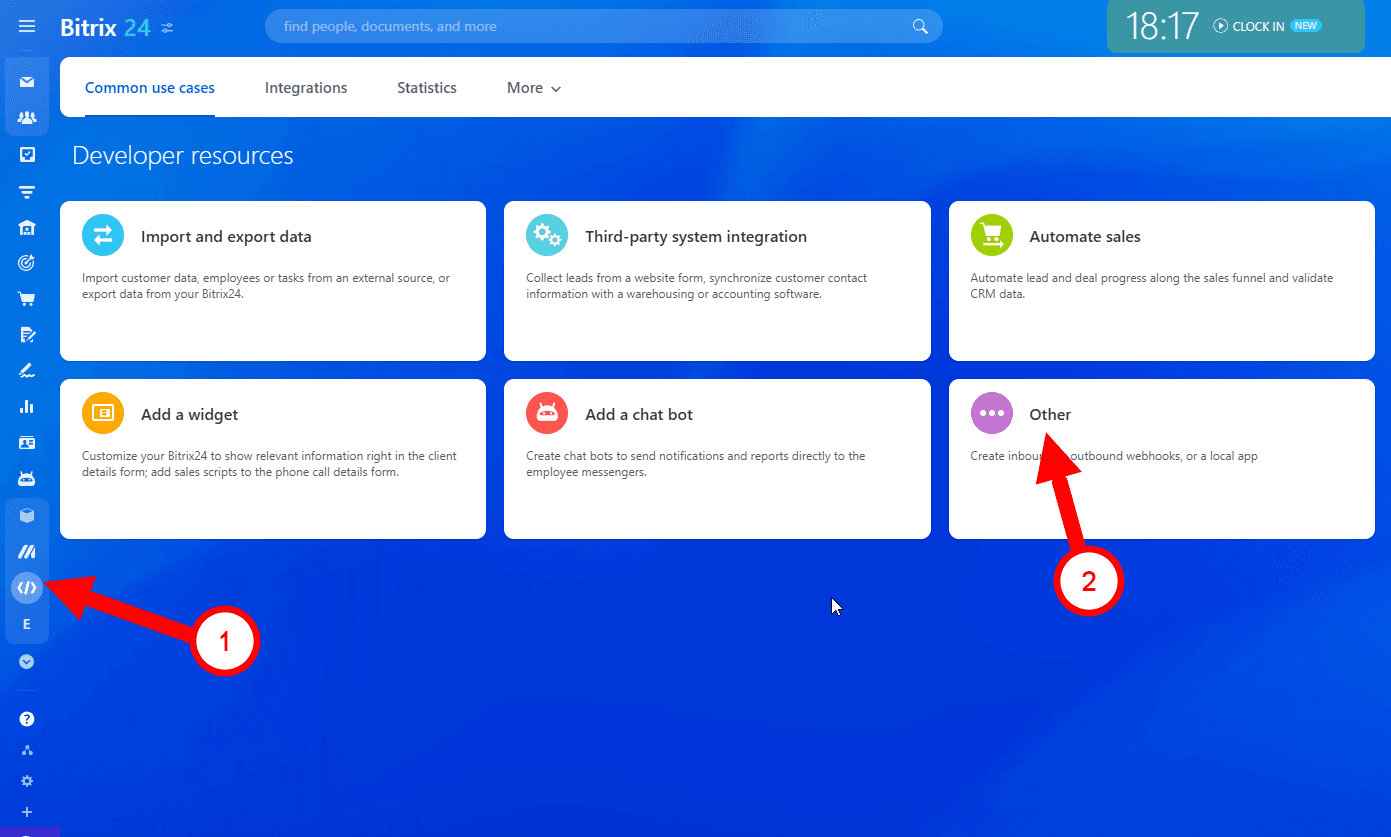Open the sitemap structure icon
The image size is (1391, 837).
point(27,750)
